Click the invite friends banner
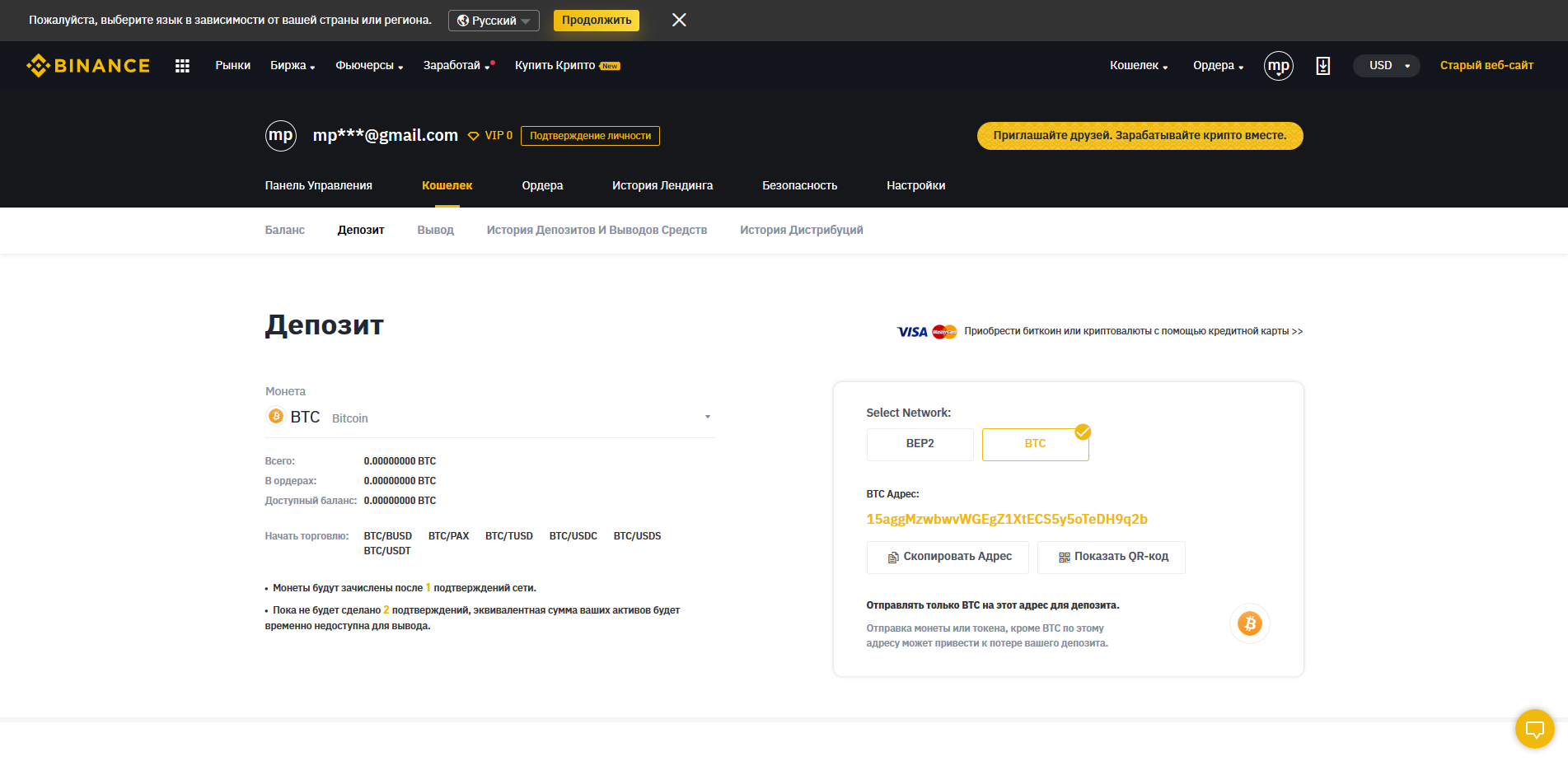This screenshot has height=761, width=1568. pyautogui.click(x=1140, y=136)
